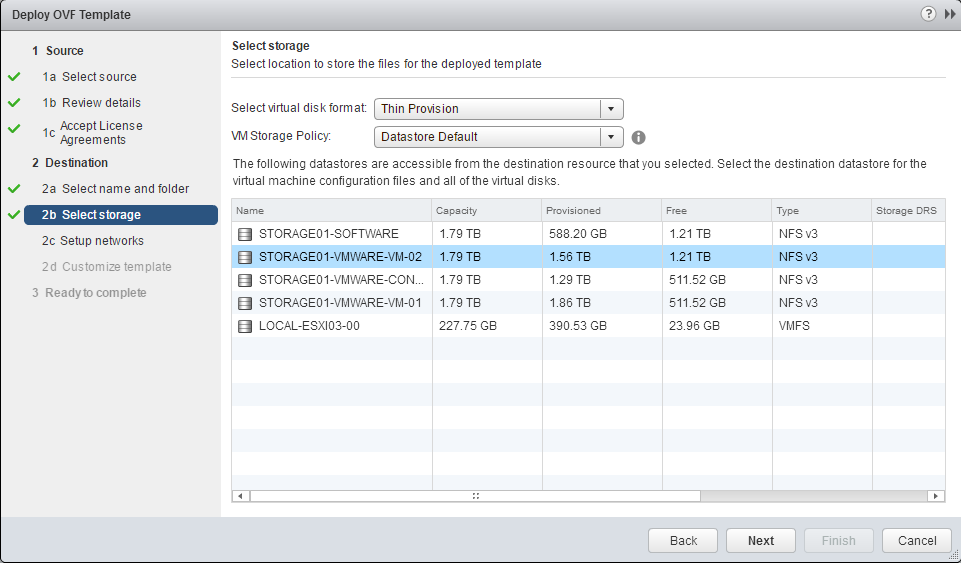Select the STORAGE01-VMWARE-CON... datastore row
The width and height of the screenshot is (961, 563).
(x=340, y=280)
